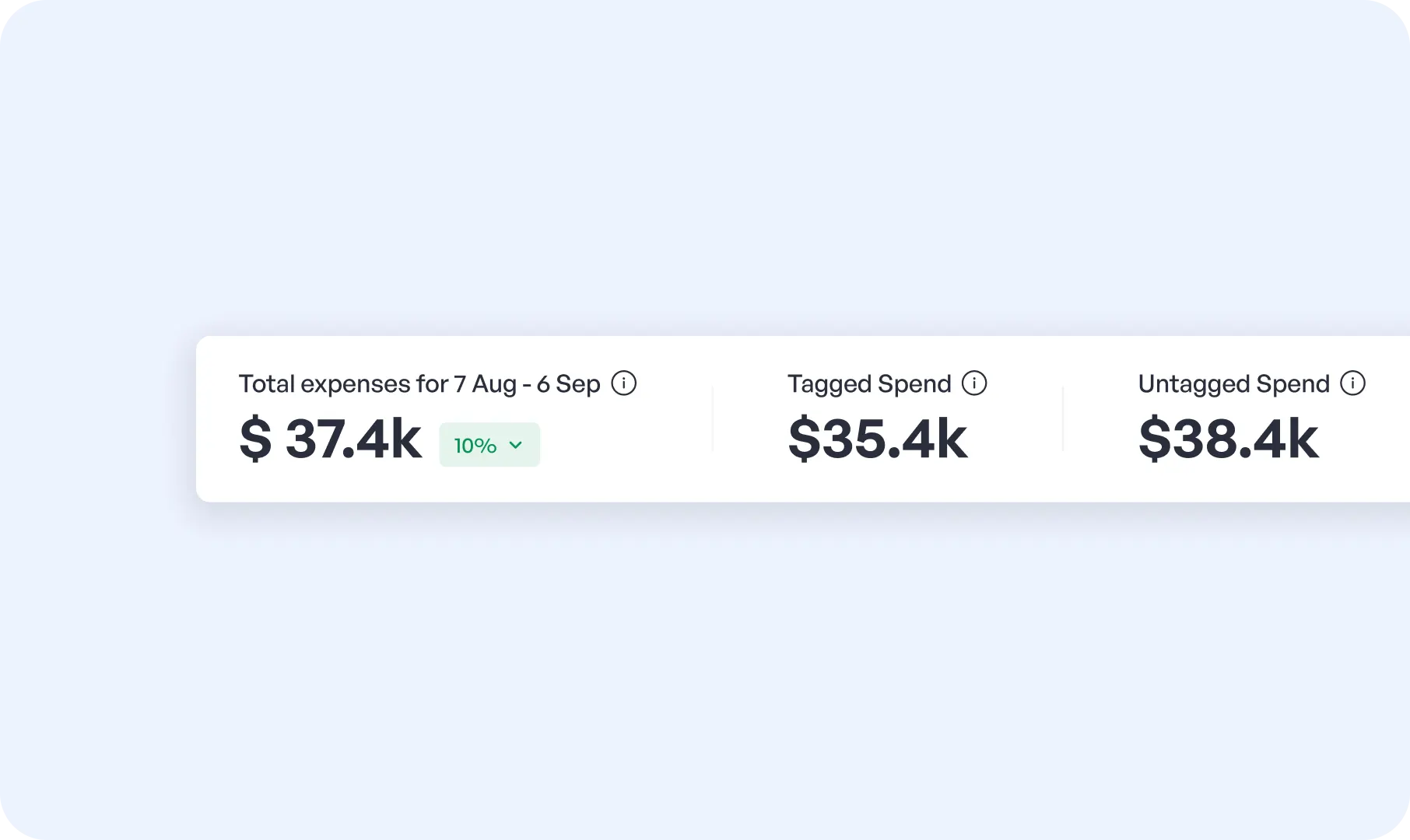This screenshot has width=1410, height=840.
Task: Click the circled-i icon after the expenses heading
Action: (x=625, y=383)
